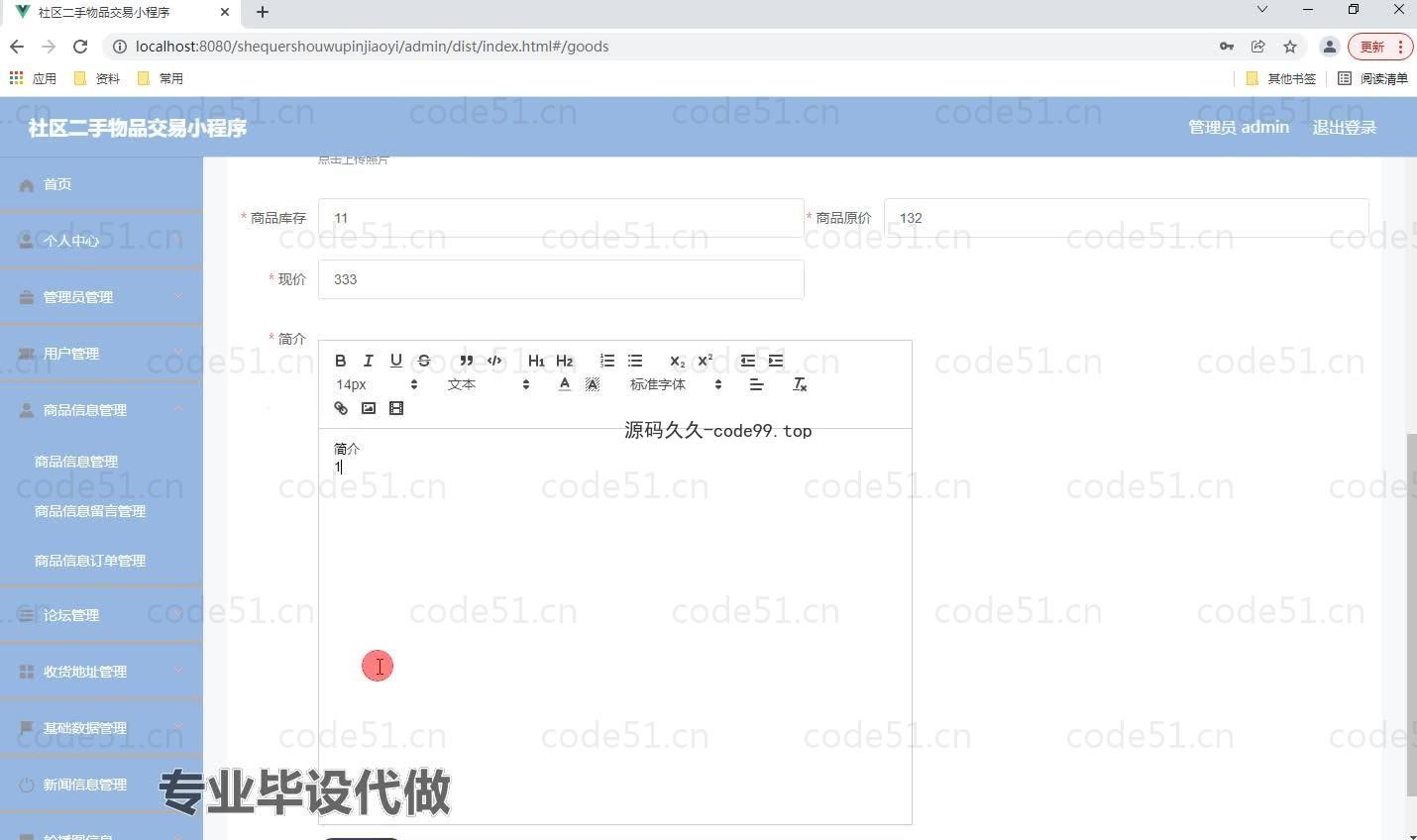Open the browser profile avatar
The image size is (1417, 840).
point(1330,47)
